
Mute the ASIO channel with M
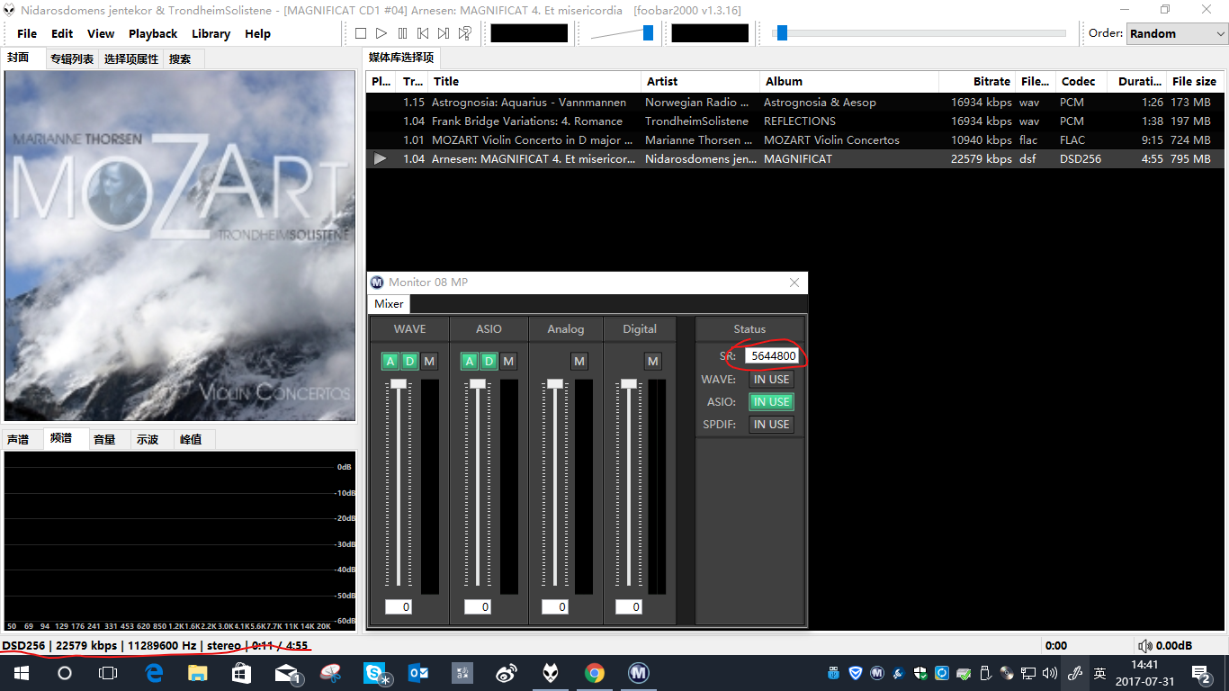[508, 361]
